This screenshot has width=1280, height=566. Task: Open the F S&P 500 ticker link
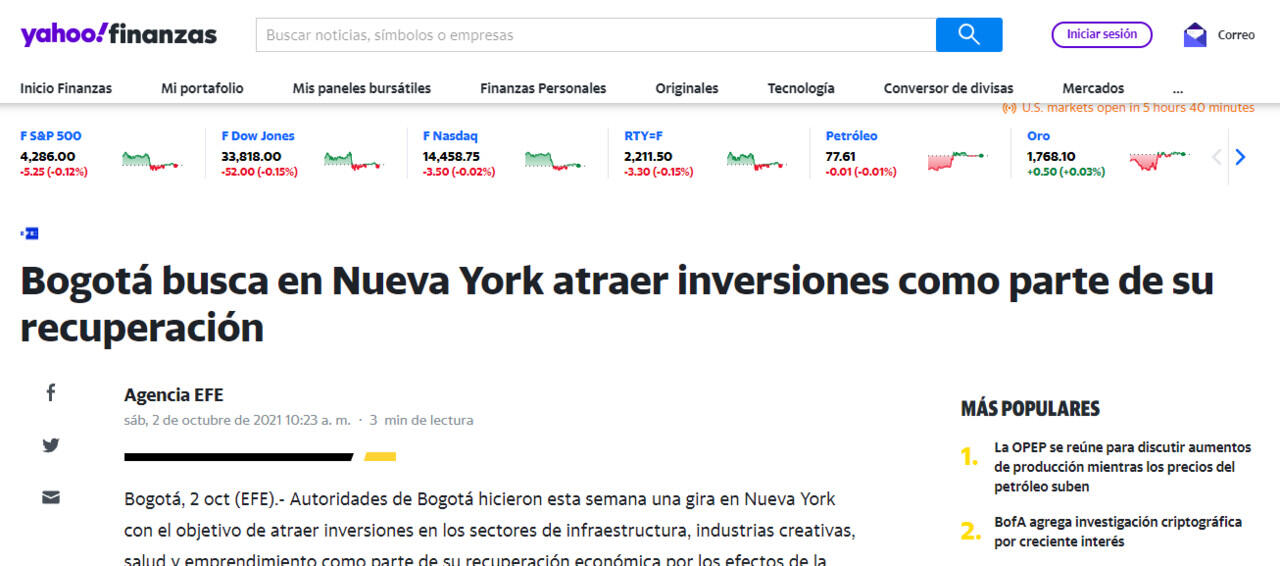51,136
